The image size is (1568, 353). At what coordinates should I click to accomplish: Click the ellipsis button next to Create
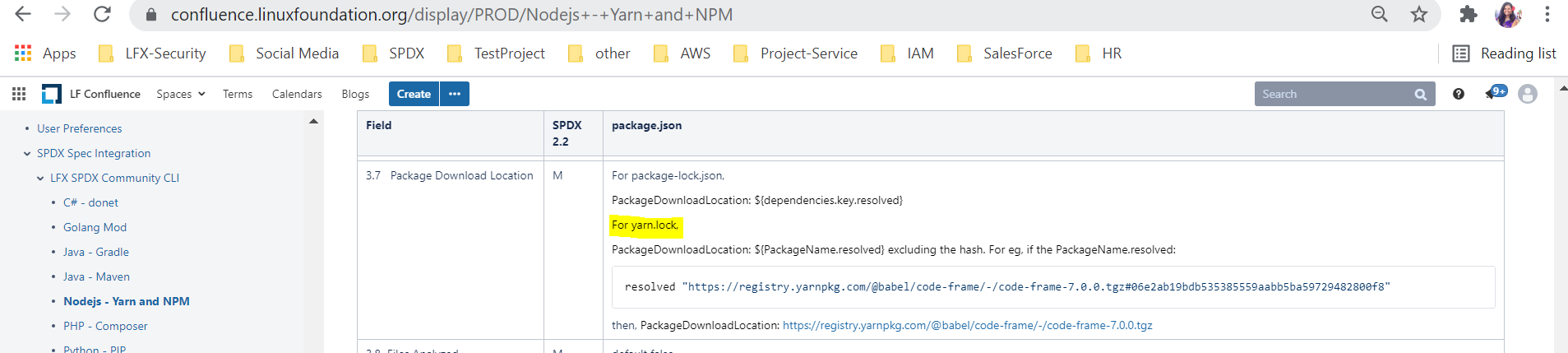click(455, 94)
